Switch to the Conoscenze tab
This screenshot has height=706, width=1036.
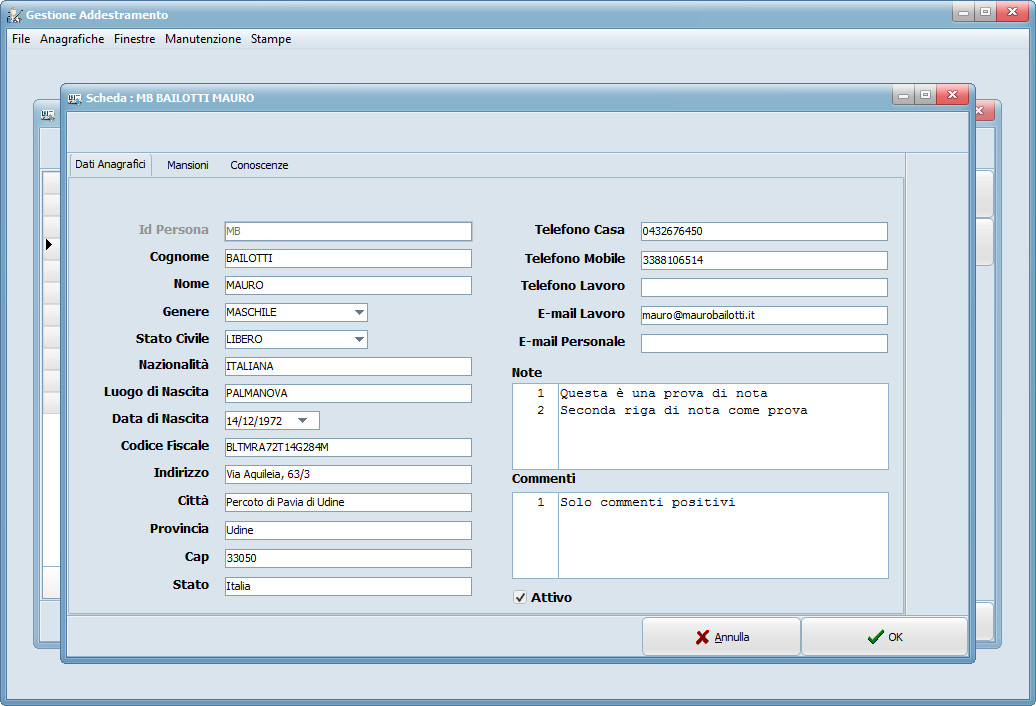point(259,165)
